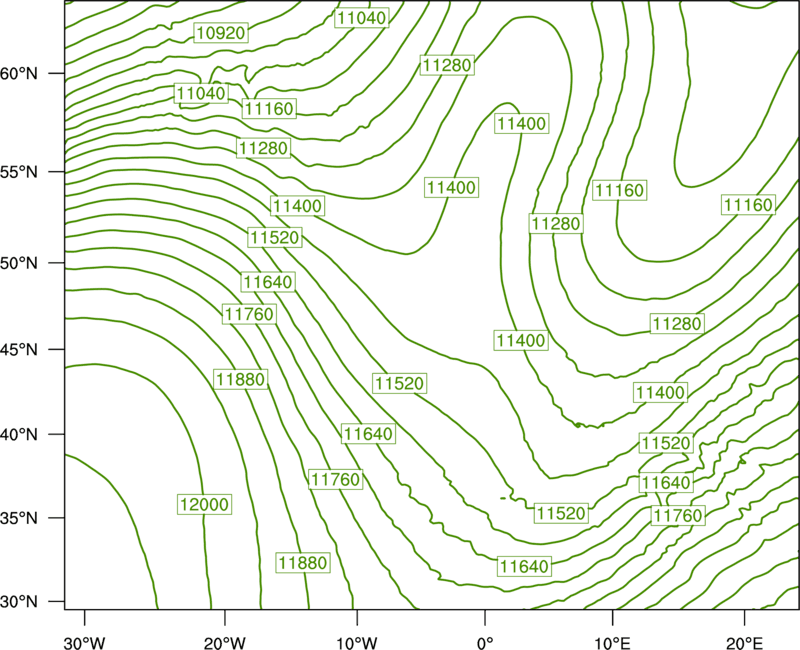Select the 11040 label just below 60°N
Screen dimensions: 800x650
click(x=201, y=93)
